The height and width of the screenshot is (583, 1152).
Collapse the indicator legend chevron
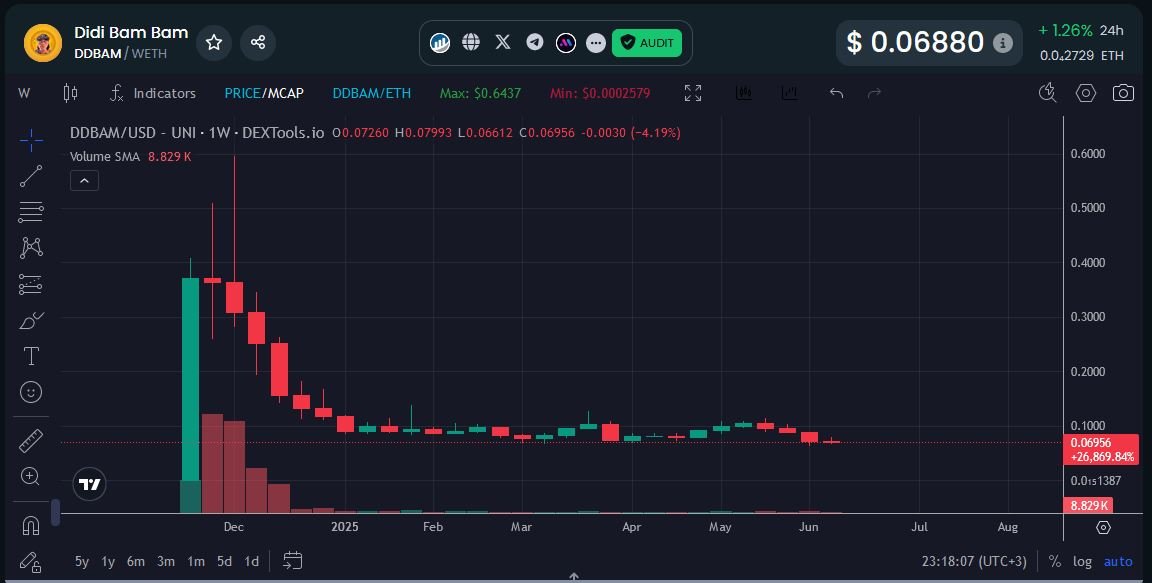(84, 181)
